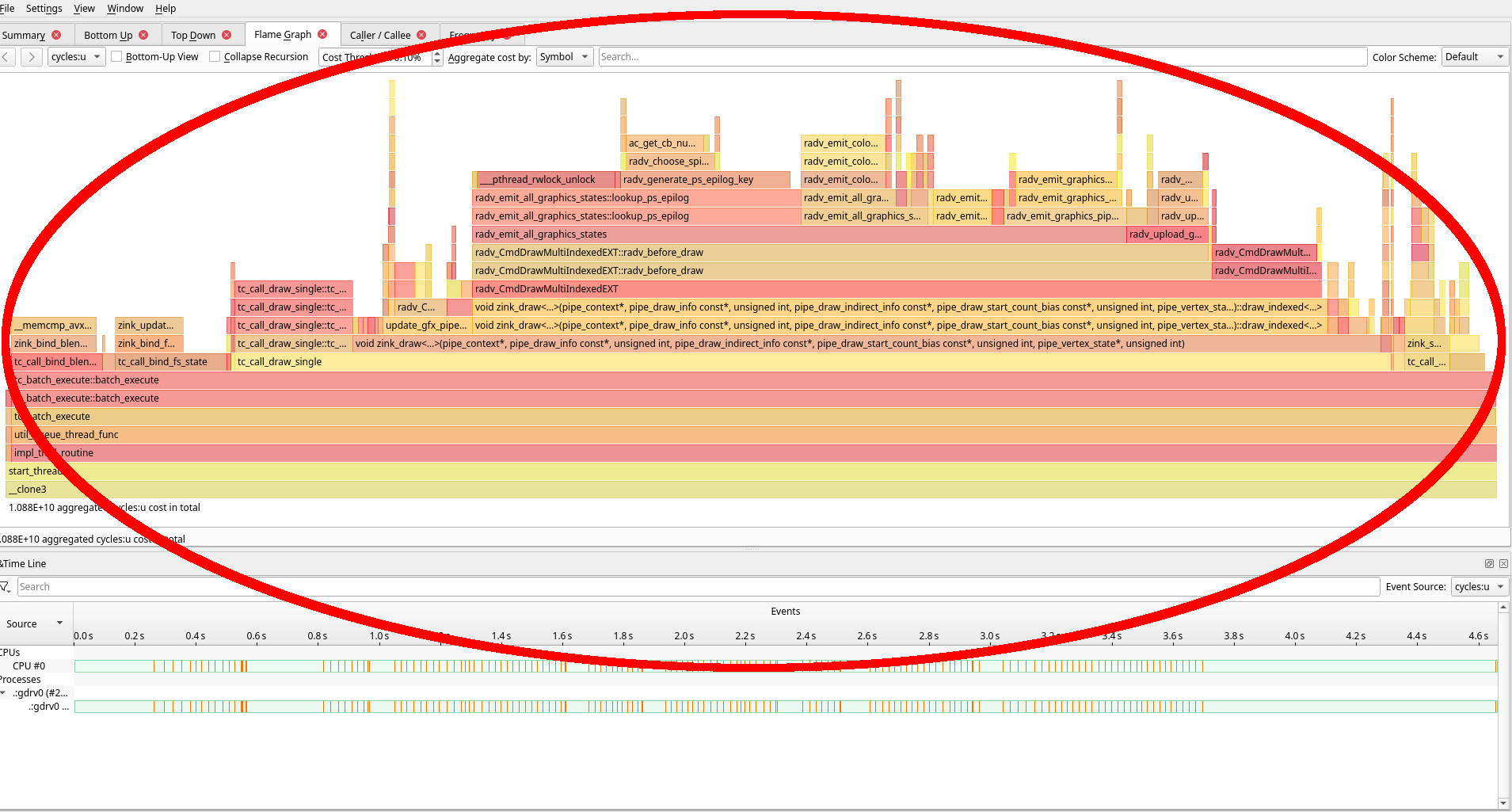
Task: Close the Top Down tab with red X
Action: pos(227,35)
